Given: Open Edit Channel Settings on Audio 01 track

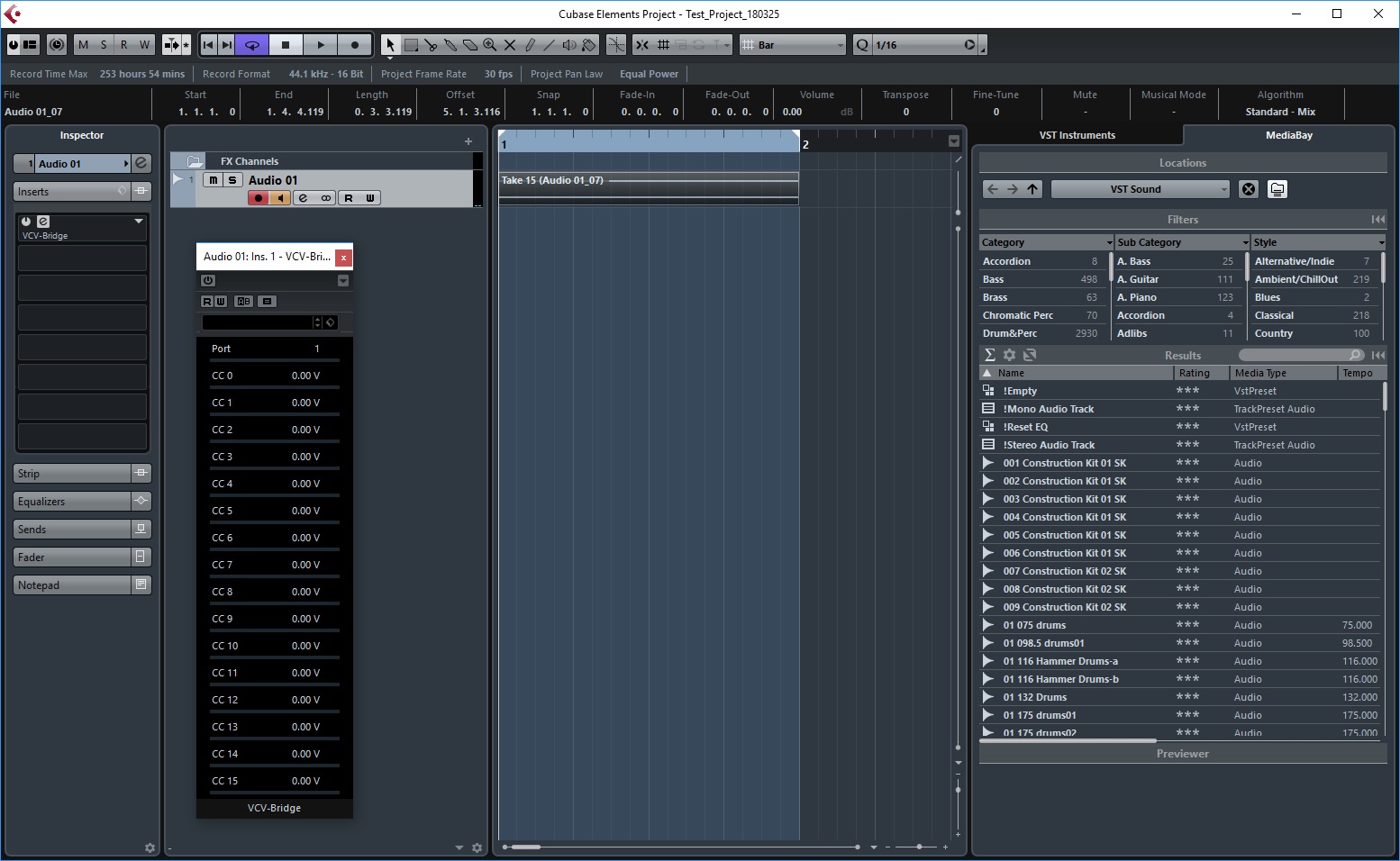Looking at the screenshot, I should (x=304, y=198).
